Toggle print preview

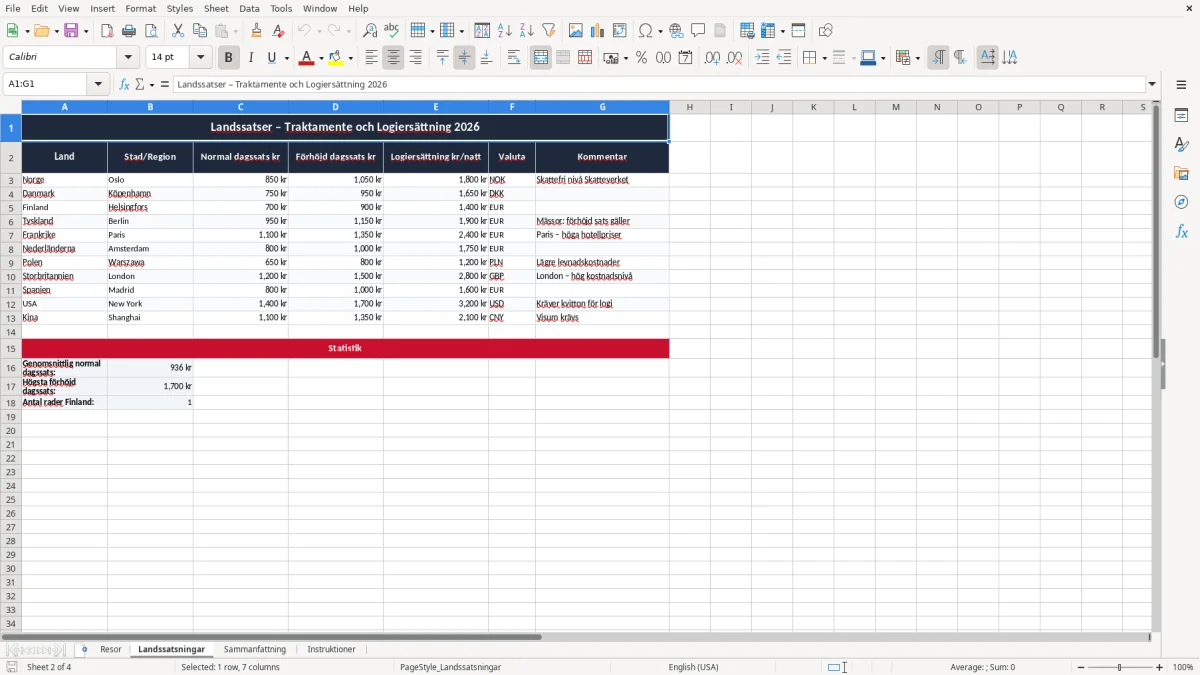[151, 31]
